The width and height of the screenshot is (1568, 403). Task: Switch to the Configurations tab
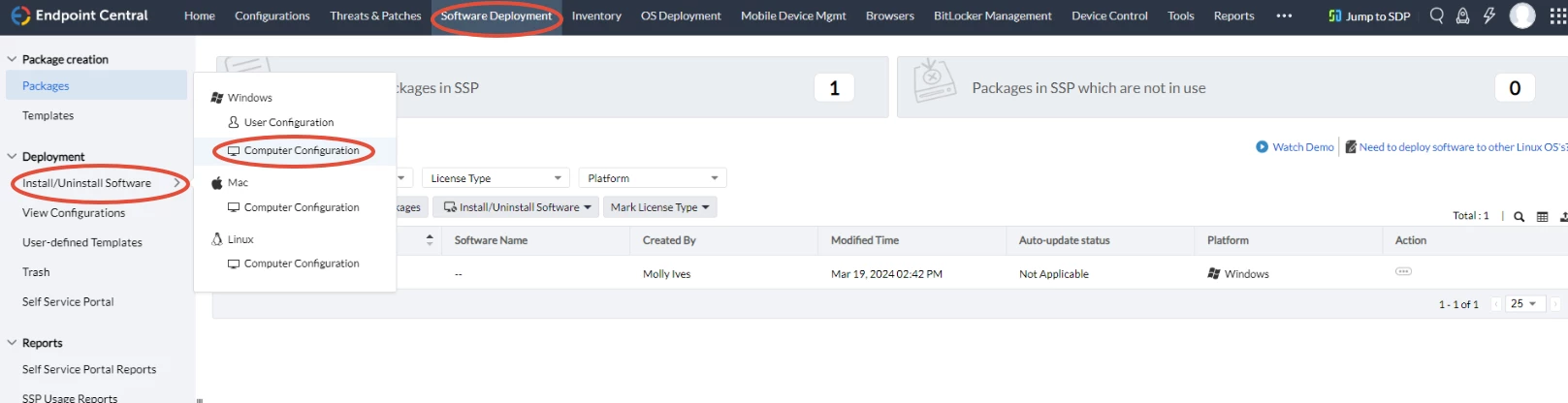click(272, 15)
